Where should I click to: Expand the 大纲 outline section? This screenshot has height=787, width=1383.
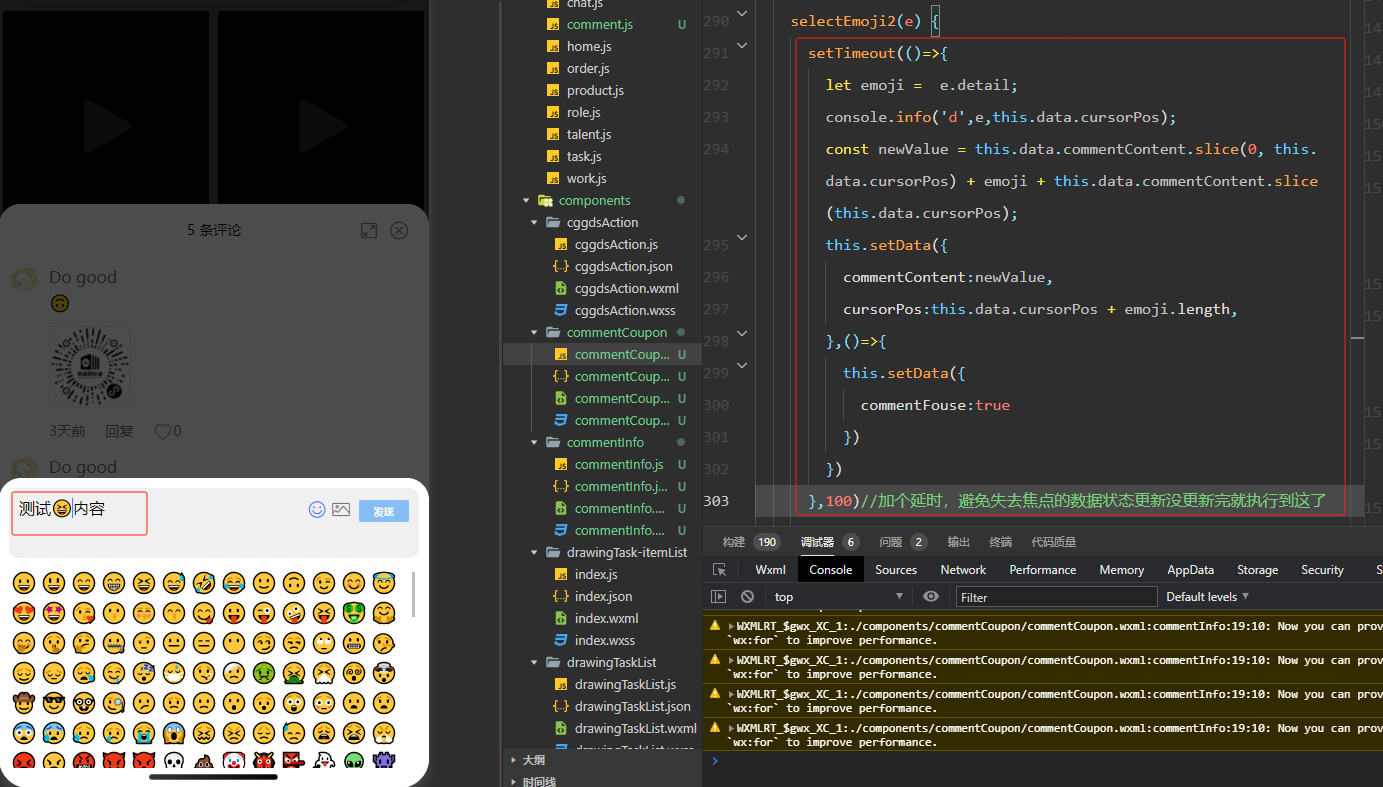click(533, 760)
